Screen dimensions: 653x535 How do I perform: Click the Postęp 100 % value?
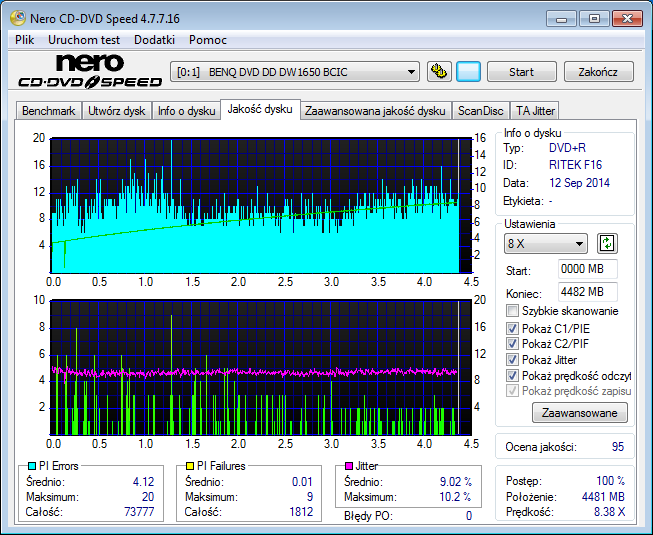[x=611, y=481]
